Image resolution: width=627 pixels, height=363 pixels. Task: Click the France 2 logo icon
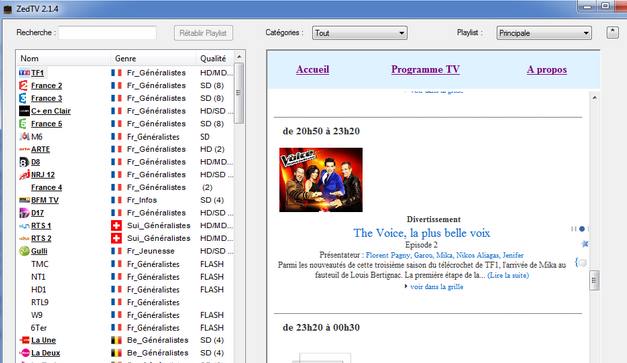click(x=24, y=86)
